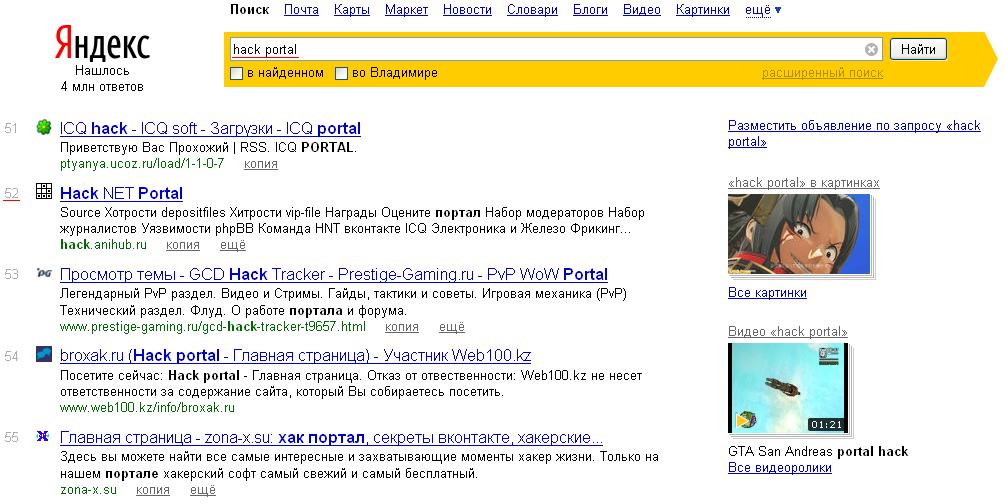Click the blue favicon beside broxak.ru result
Viewport: 1005px width, 503px height.
44,354
